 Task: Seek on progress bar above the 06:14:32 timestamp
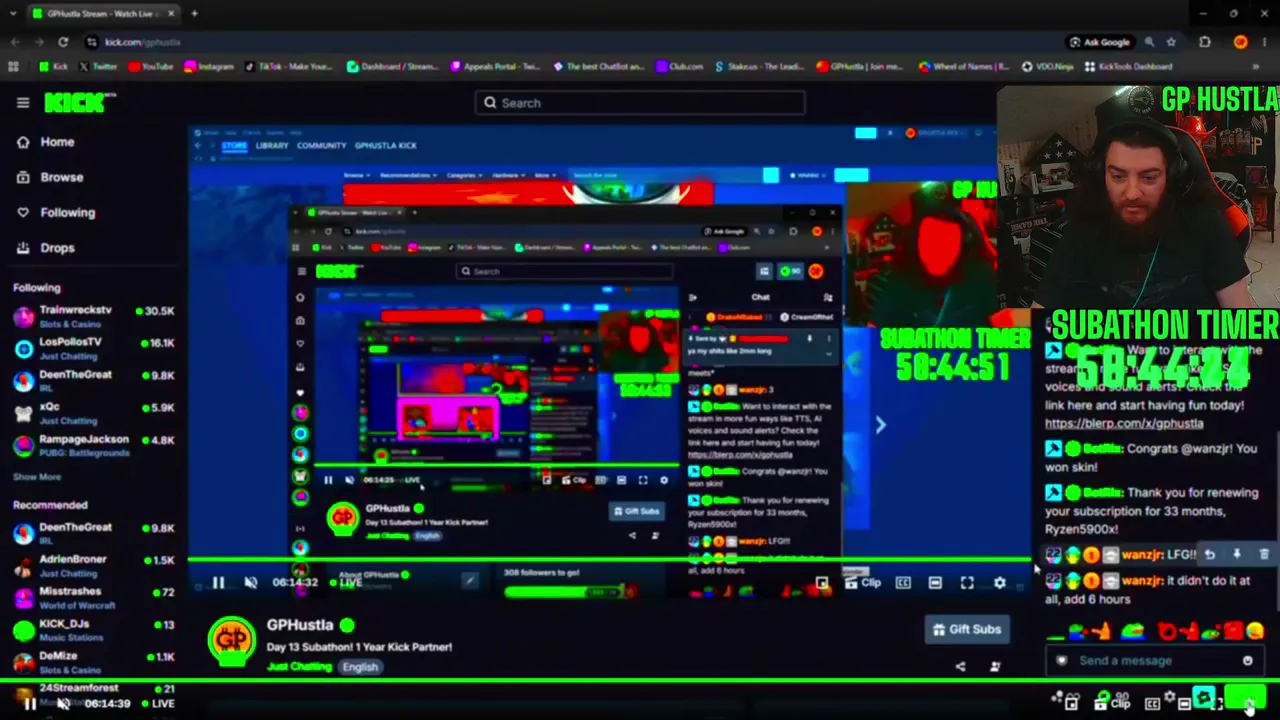click(610, 560)
